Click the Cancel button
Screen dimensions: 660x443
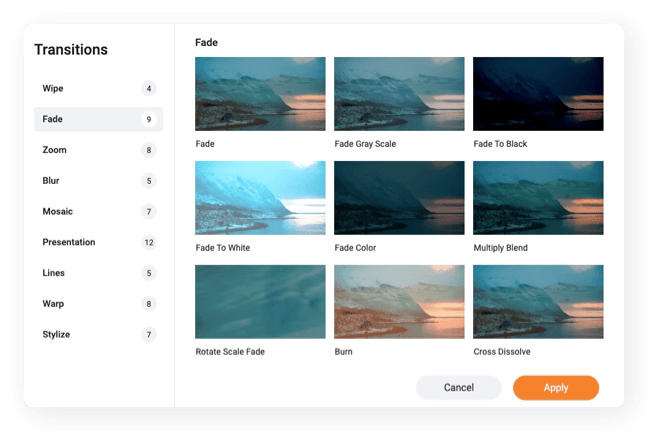pos(459,387)
